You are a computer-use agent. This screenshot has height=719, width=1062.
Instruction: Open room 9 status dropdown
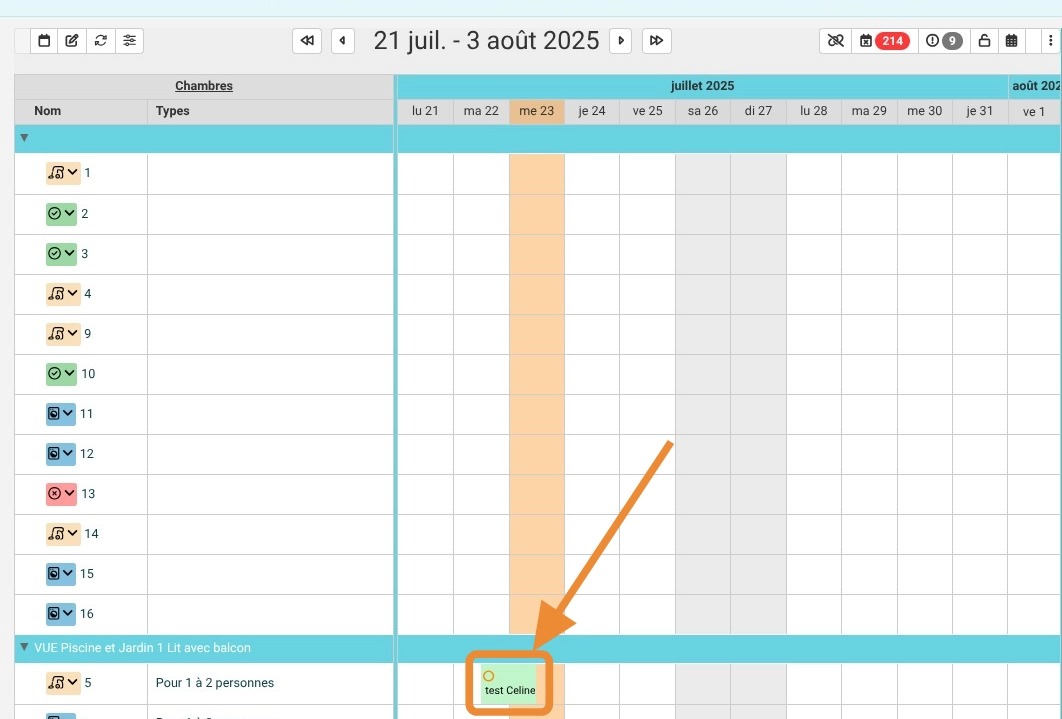click(63, 334)
